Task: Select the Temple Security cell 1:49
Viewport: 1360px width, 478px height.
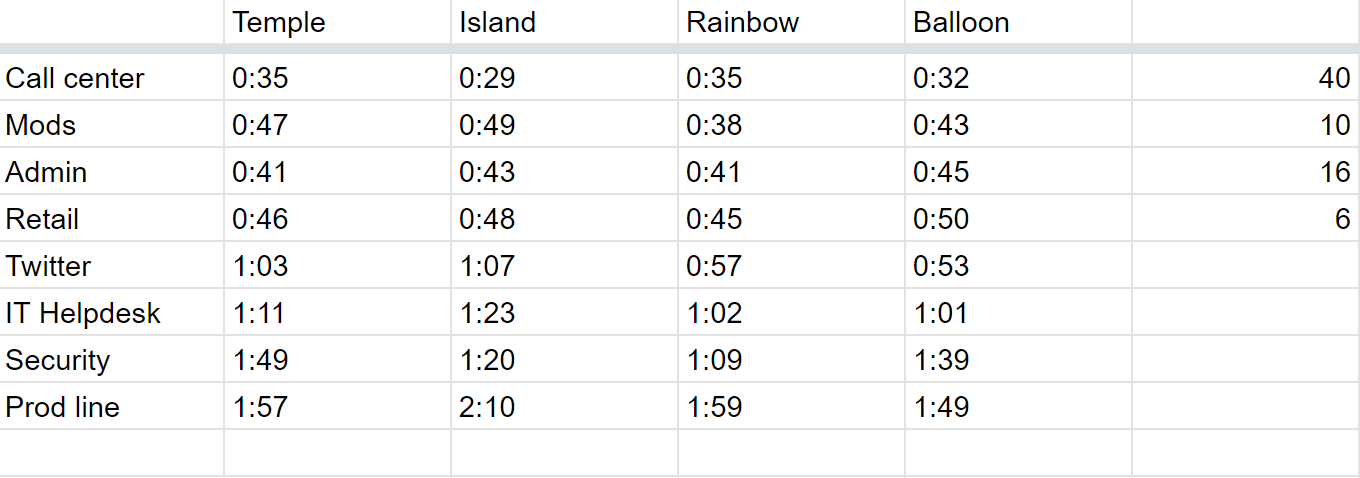Action: point(337,360)
